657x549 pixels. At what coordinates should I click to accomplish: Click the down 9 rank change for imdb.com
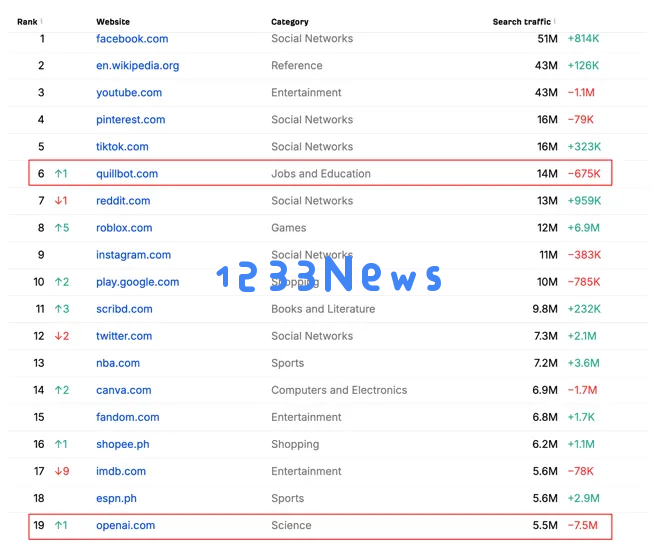[62, 471]
